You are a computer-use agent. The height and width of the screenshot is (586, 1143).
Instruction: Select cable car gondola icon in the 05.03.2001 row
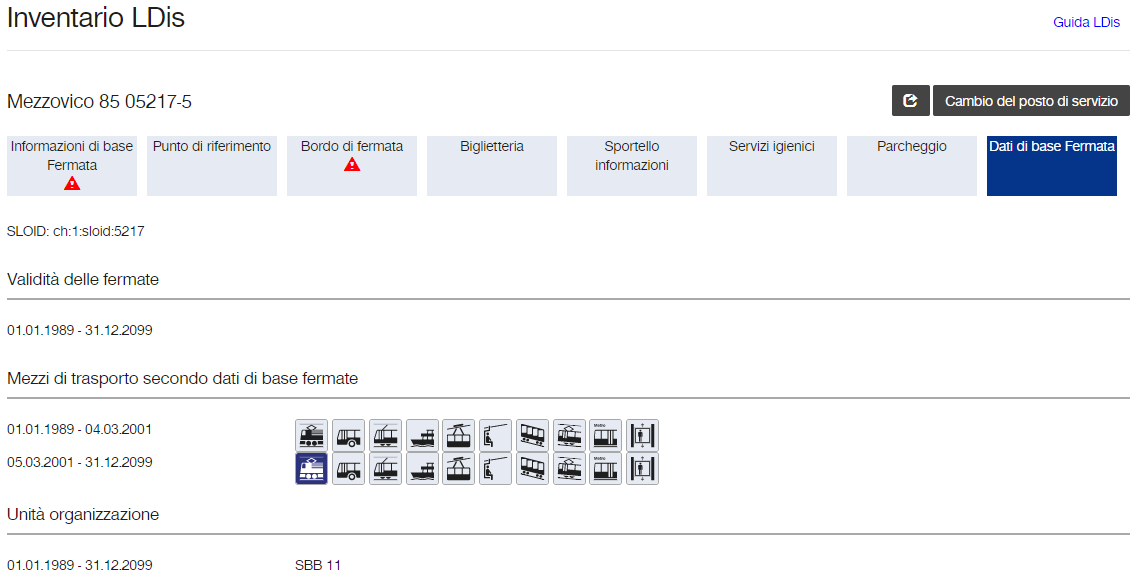point(459,469)
